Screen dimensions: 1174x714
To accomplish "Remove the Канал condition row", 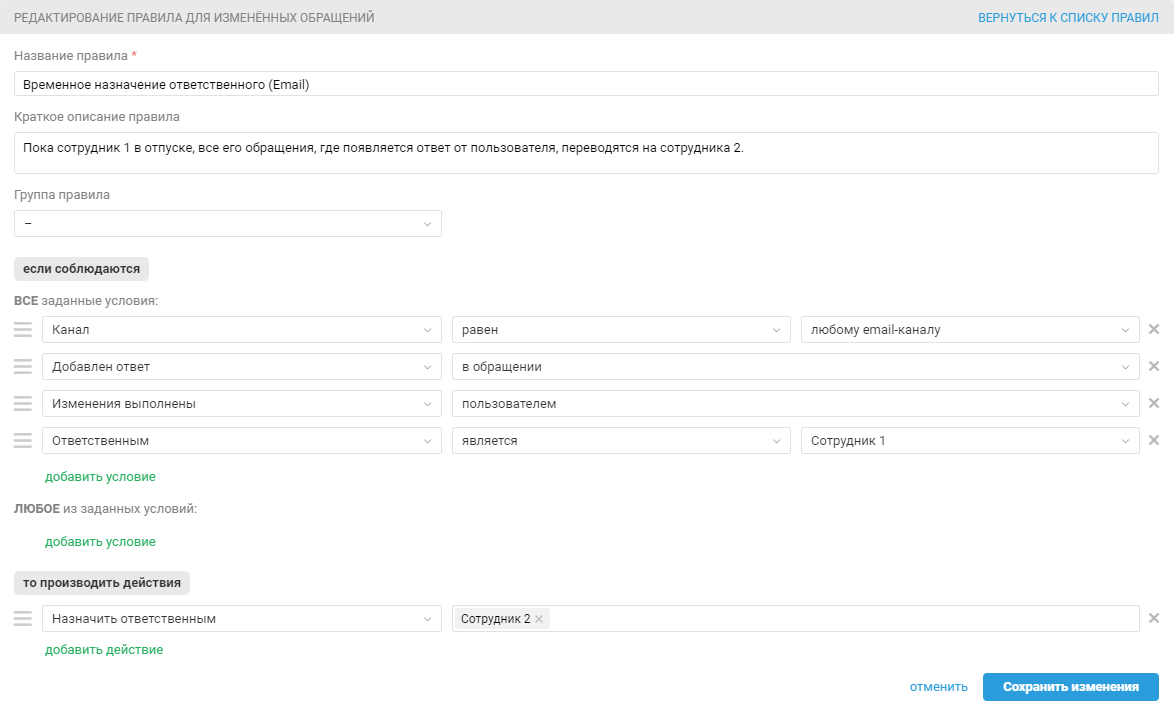I will pyautogui.click(x=1154, y=329).
